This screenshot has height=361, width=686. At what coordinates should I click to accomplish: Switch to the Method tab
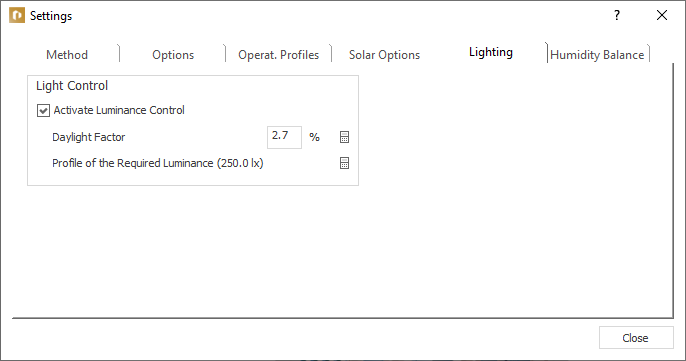pyautogui.click(x=67, y=55)
